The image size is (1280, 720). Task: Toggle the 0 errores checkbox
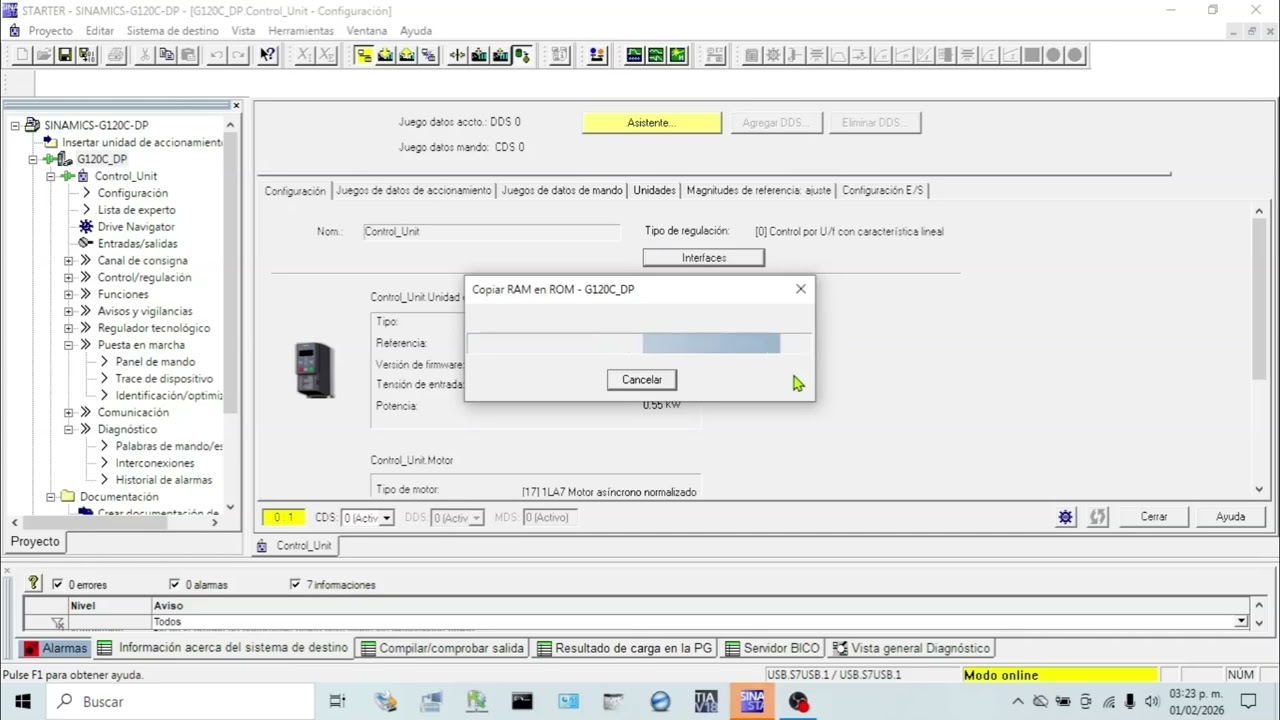(57, 584)
